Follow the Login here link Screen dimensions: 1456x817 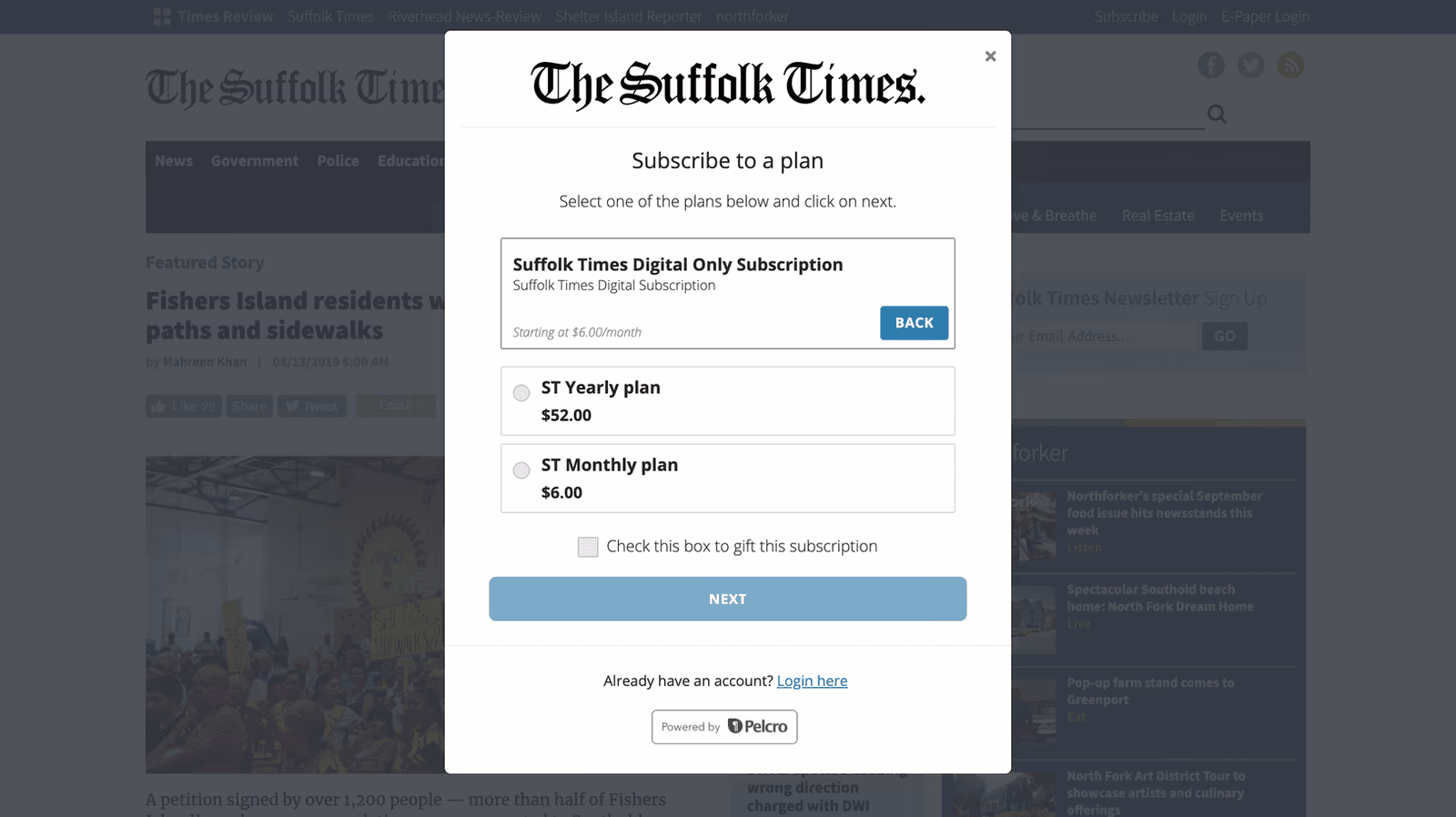pyautogui.click(x=812, y=681)
